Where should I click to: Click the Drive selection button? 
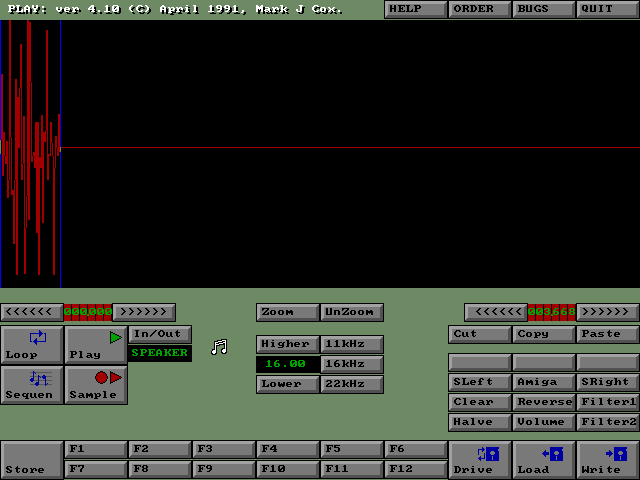coord(480,460)
